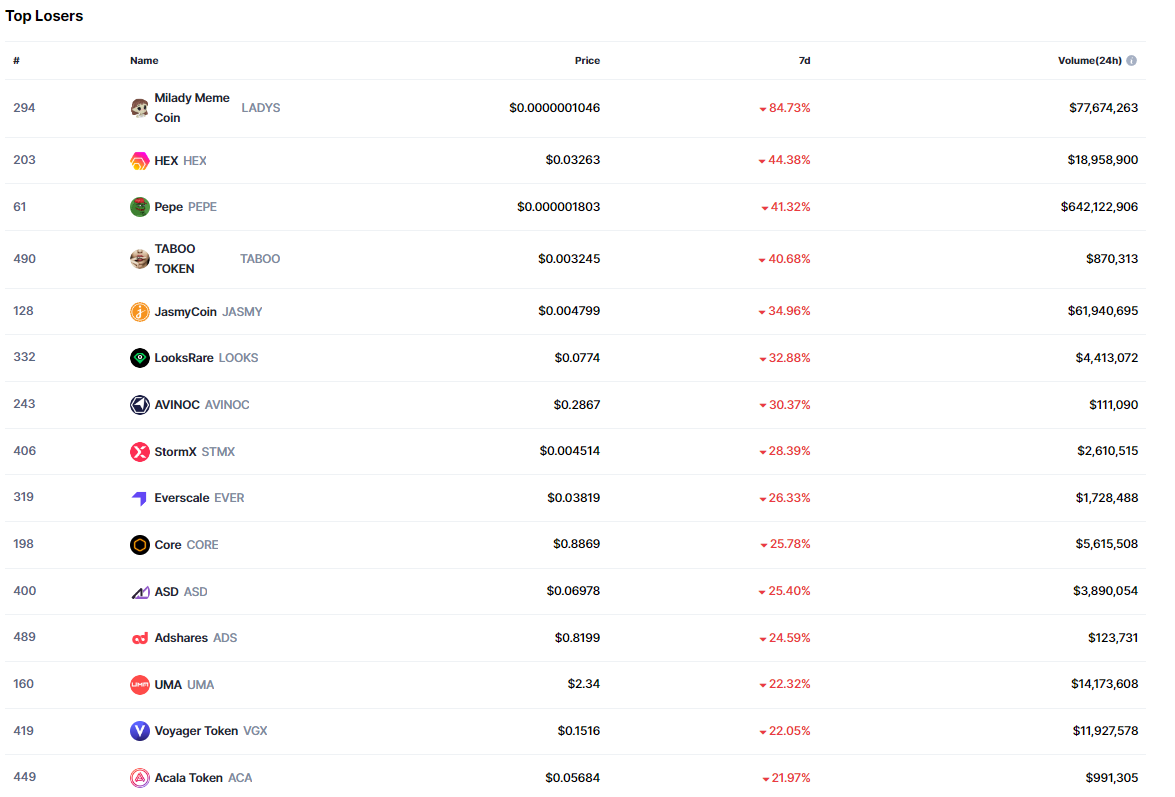
Task: Click the JasmyCoin orange logo icon
Action: 140,312
